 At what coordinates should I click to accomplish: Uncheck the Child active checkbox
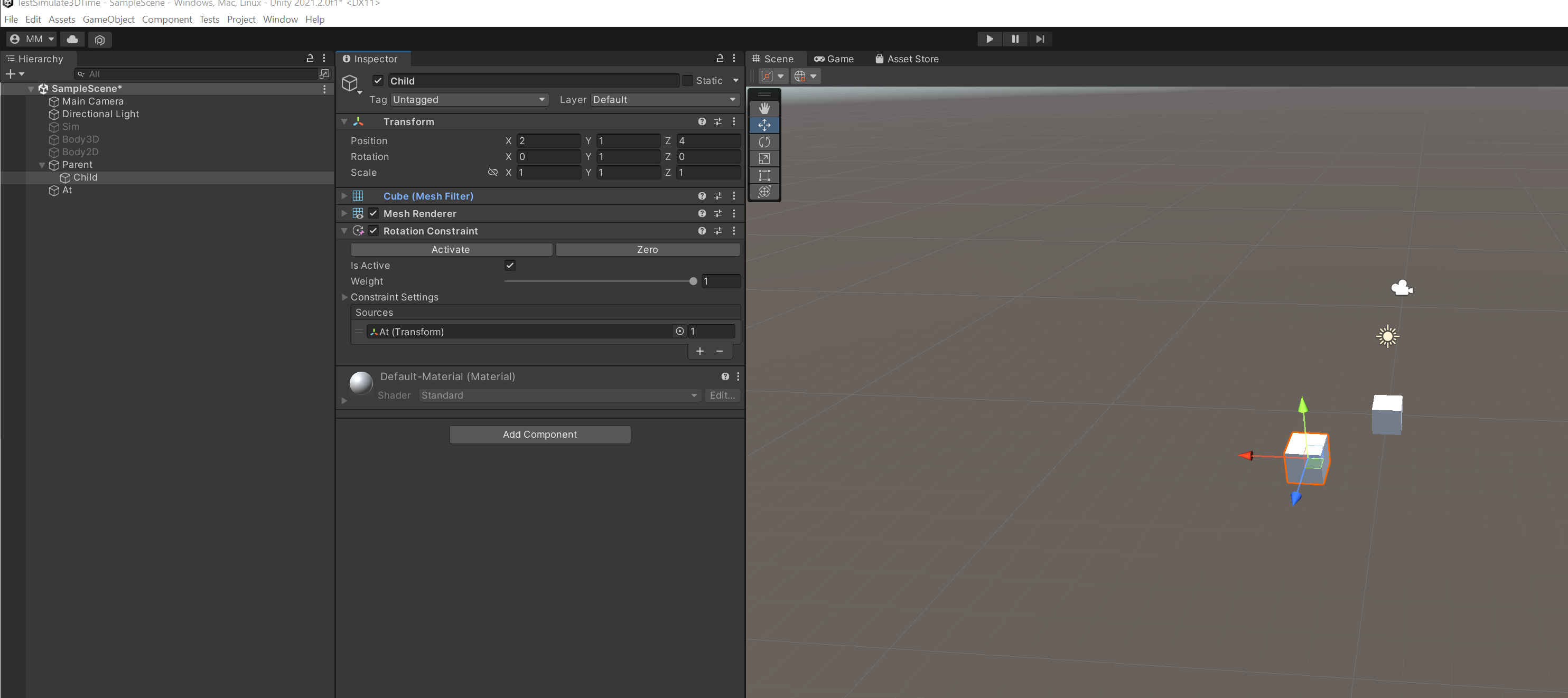(x=378, y=80)
